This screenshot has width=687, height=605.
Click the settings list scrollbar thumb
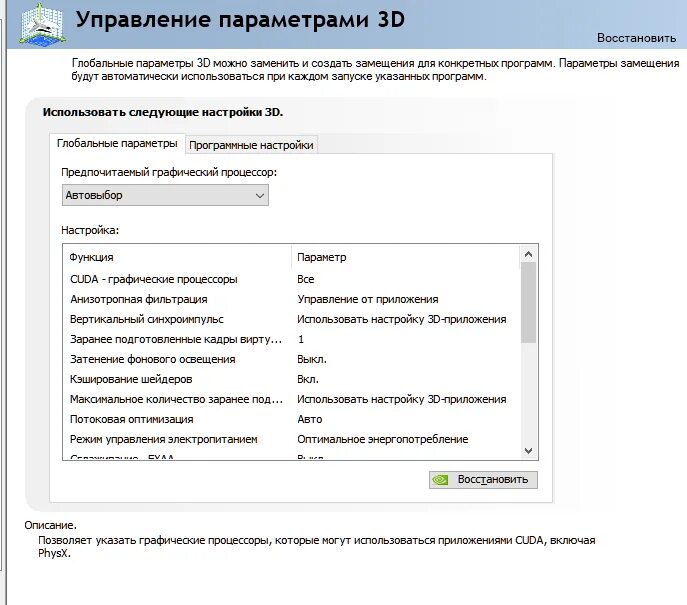tap(528, 302)
